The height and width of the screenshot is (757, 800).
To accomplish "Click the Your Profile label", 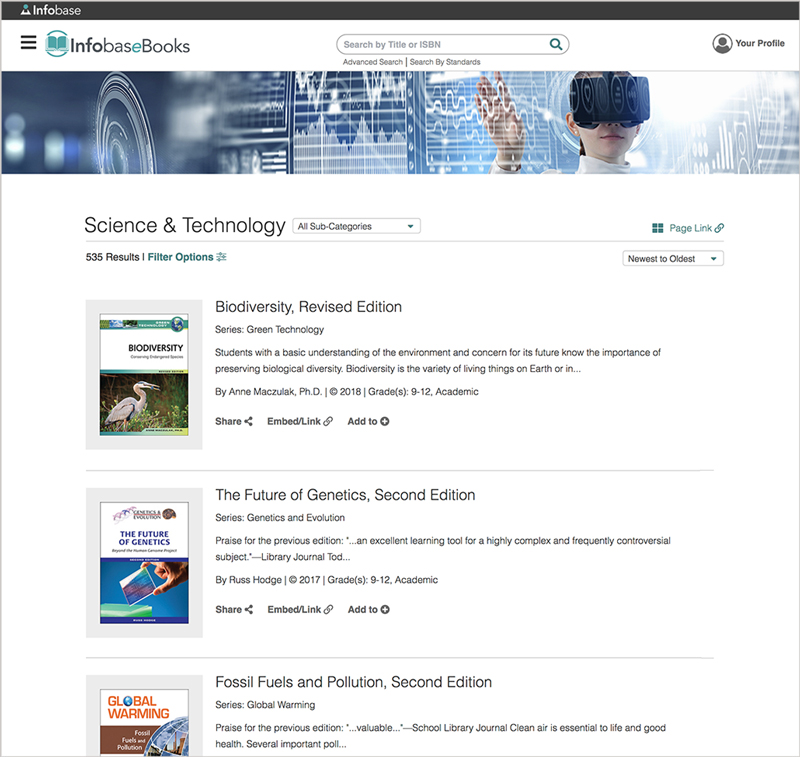I will [760, 43].
